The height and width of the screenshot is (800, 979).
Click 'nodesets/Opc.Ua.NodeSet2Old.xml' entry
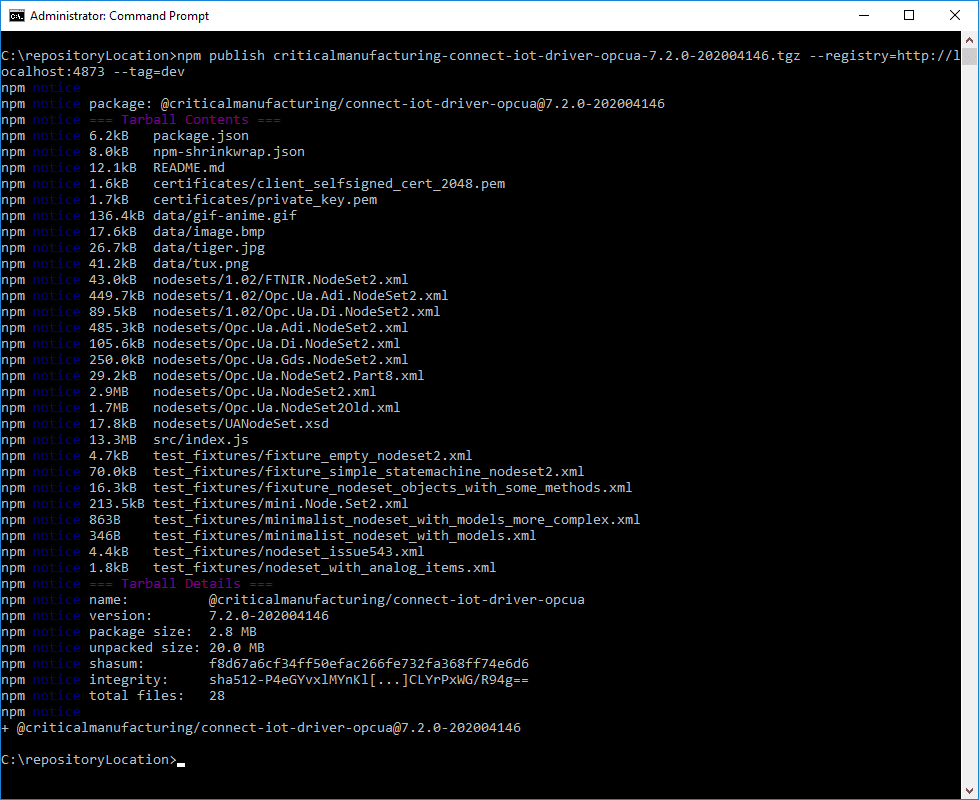[277, 408]
